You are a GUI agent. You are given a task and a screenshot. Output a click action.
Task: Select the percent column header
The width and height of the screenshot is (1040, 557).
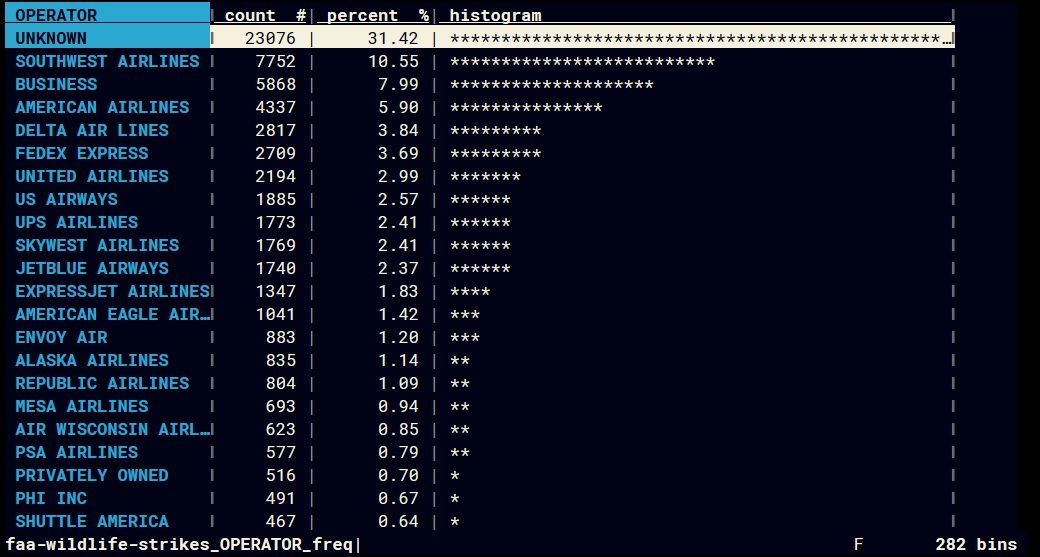373,15
